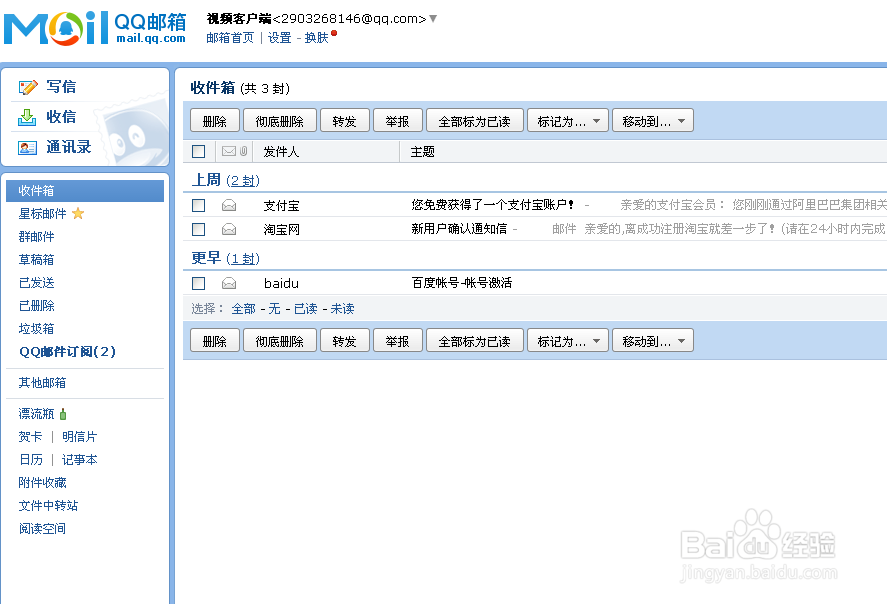Open QQ邮件订阅(2) in sidebar

click(67, 352)
